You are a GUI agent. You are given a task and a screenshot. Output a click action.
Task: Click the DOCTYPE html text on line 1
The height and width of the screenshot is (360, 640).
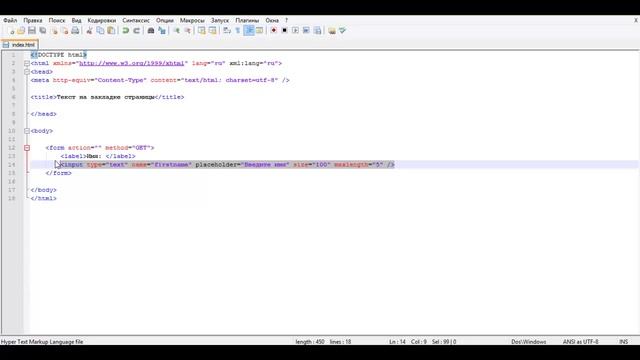[59, 55]
